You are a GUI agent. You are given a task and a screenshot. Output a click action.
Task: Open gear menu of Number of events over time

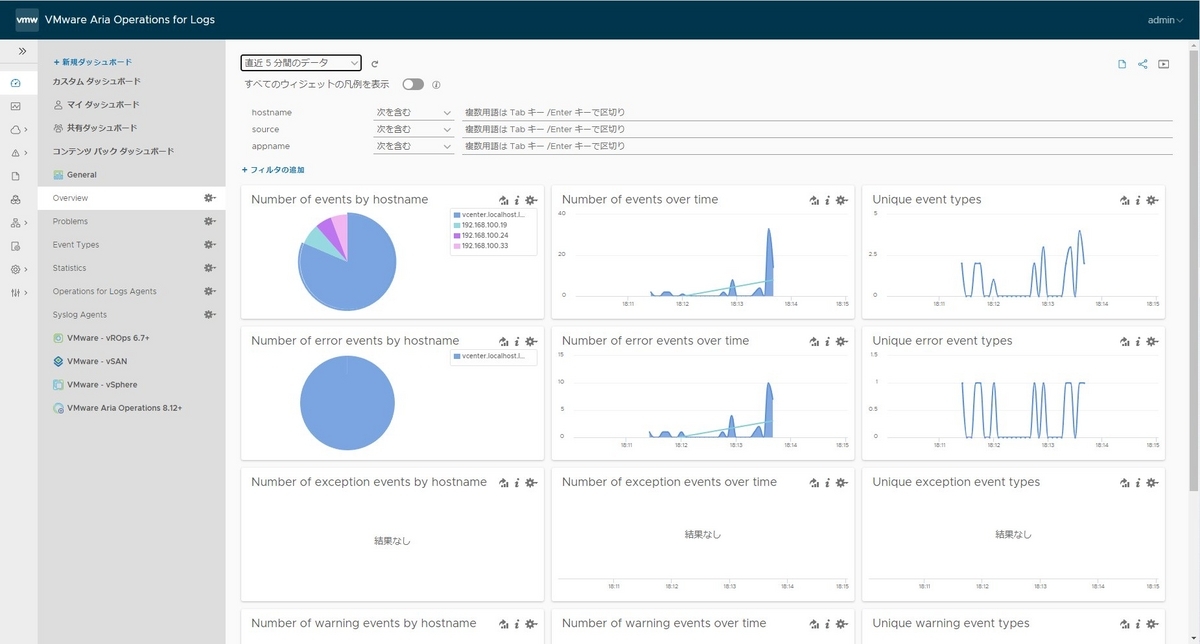click(842, 200)
